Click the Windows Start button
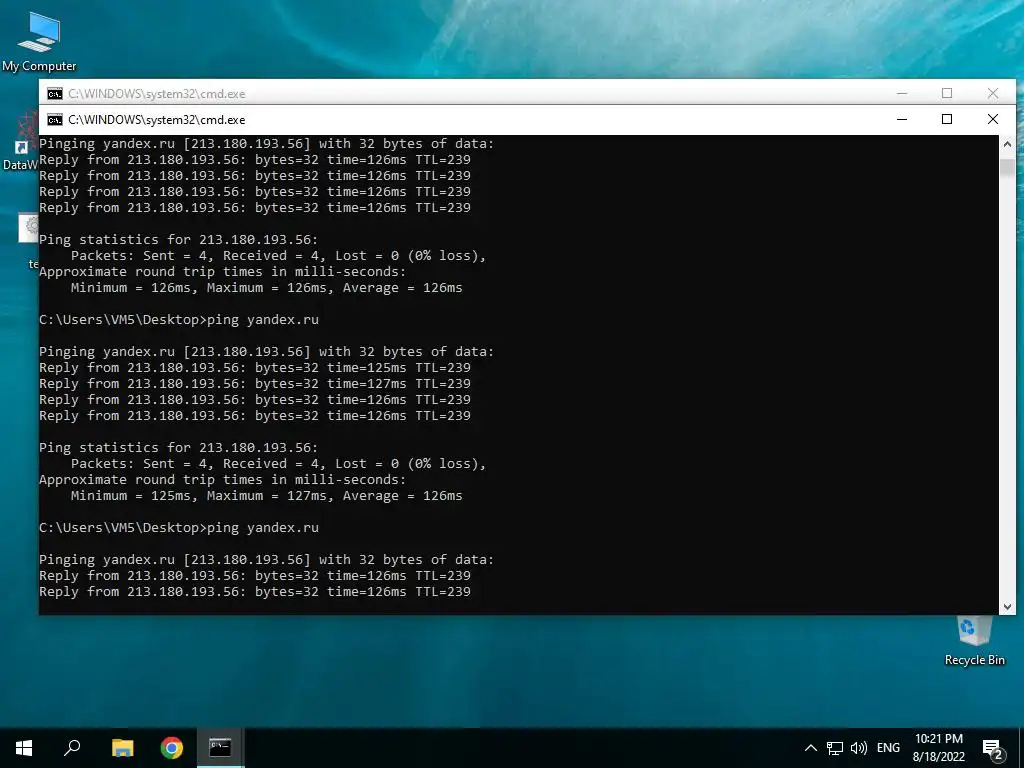Image resolution: width=1024 pixels, height=768 pixels. (24, 748)
